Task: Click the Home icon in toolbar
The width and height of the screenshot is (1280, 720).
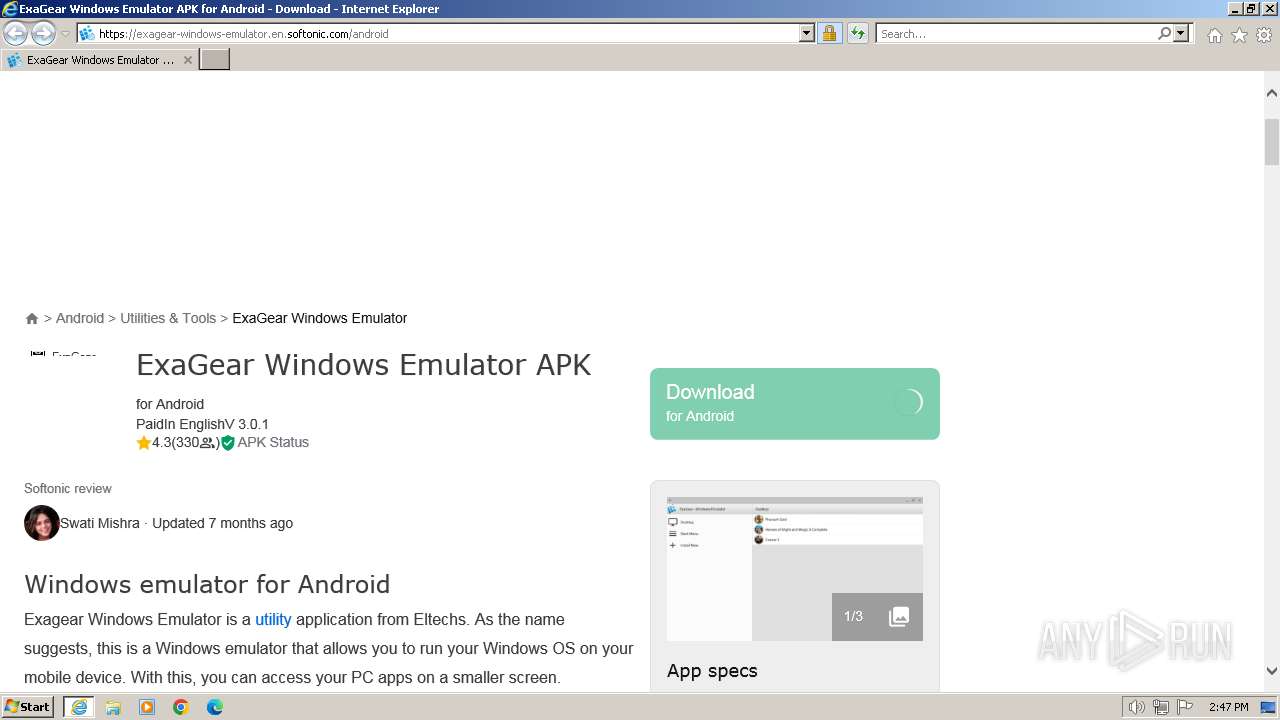Action: pyautogui.click(x=1214, y=35)
